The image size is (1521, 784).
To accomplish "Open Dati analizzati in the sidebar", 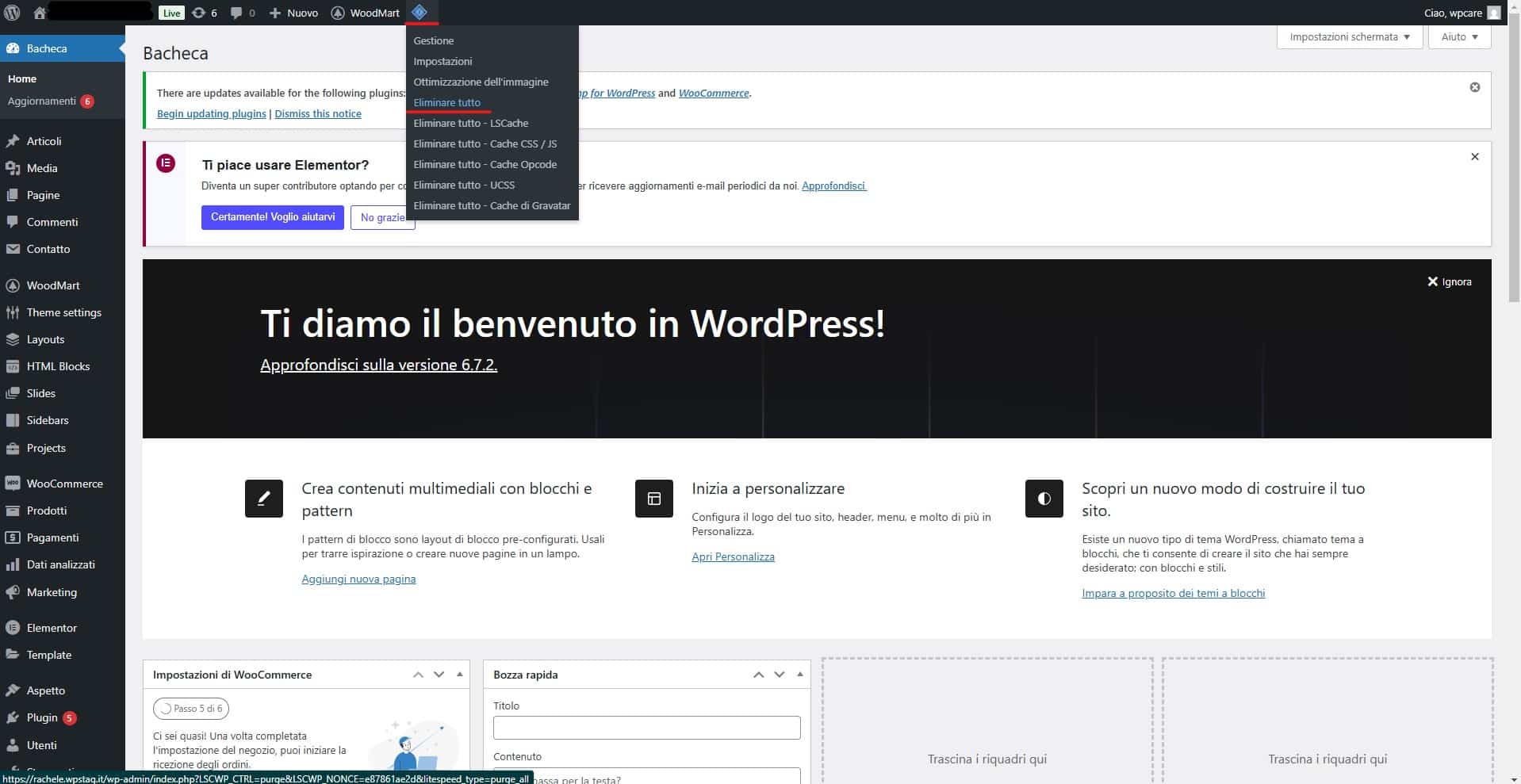I will (x=63, y=564).
